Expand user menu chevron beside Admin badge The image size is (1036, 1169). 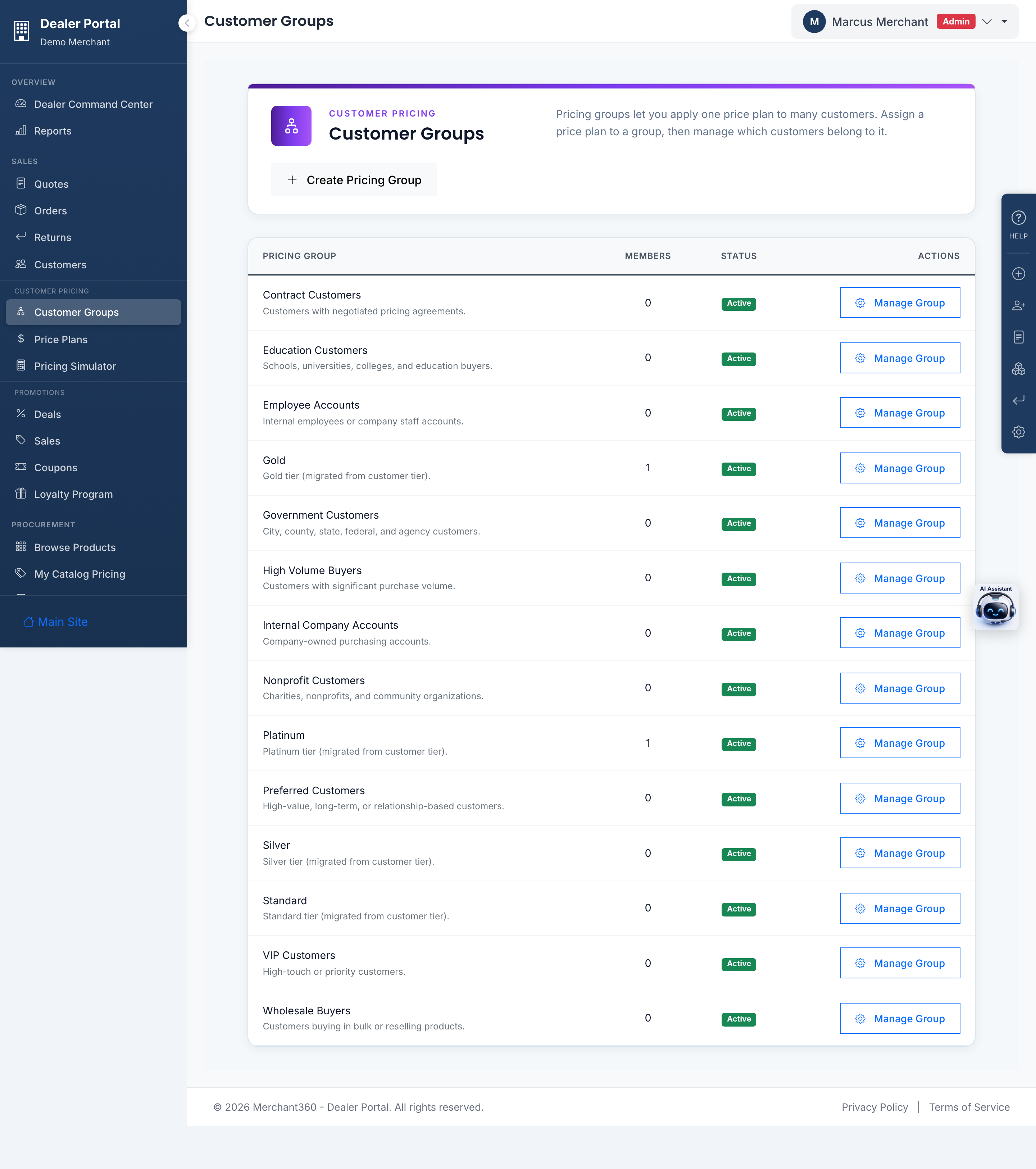tap(987, 22)
